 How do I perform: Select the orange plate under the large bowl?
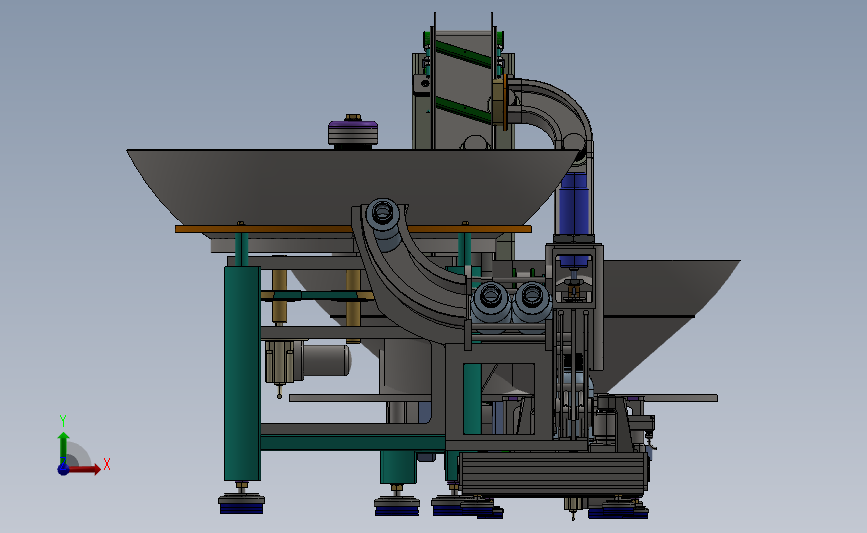(x=353, y=228)
